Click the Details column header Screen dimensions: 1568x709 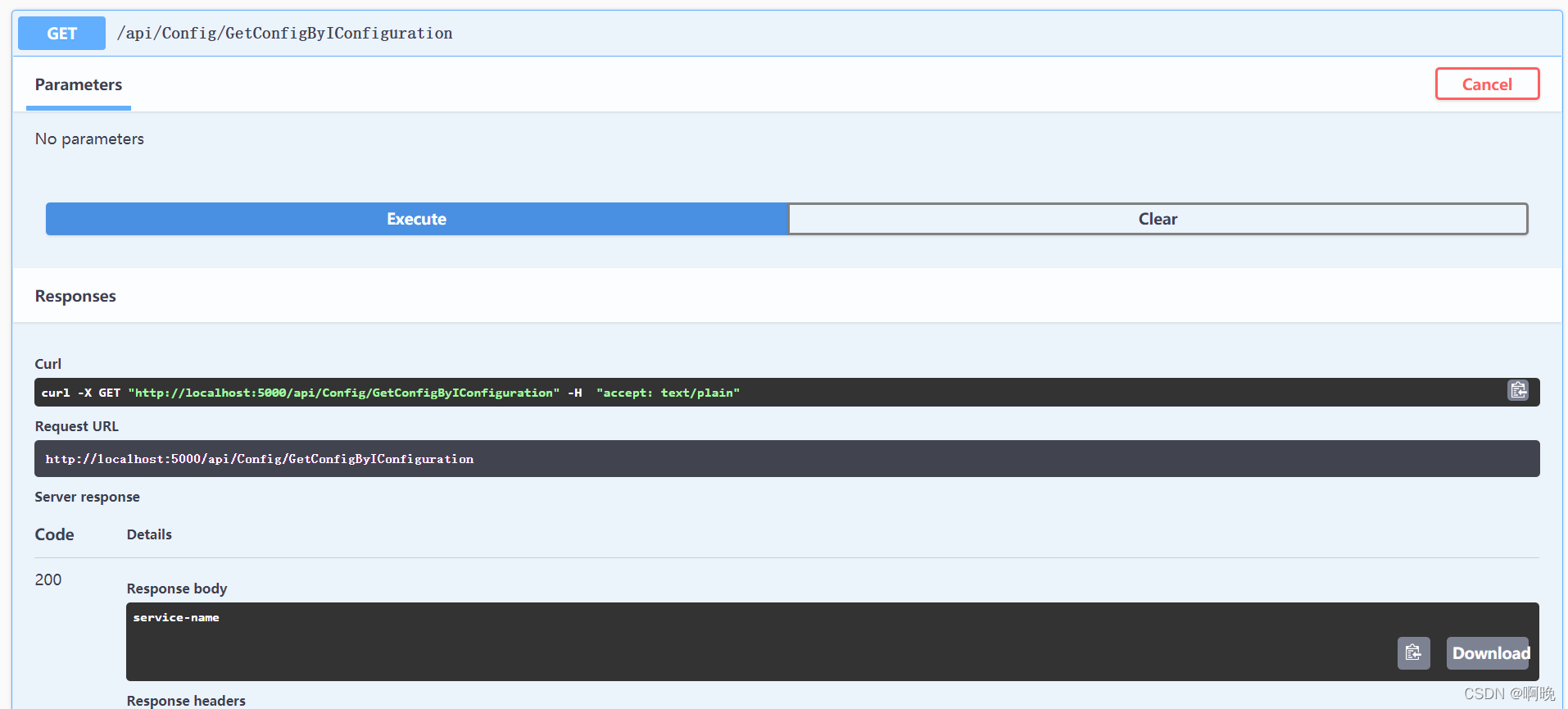(149, 534)
